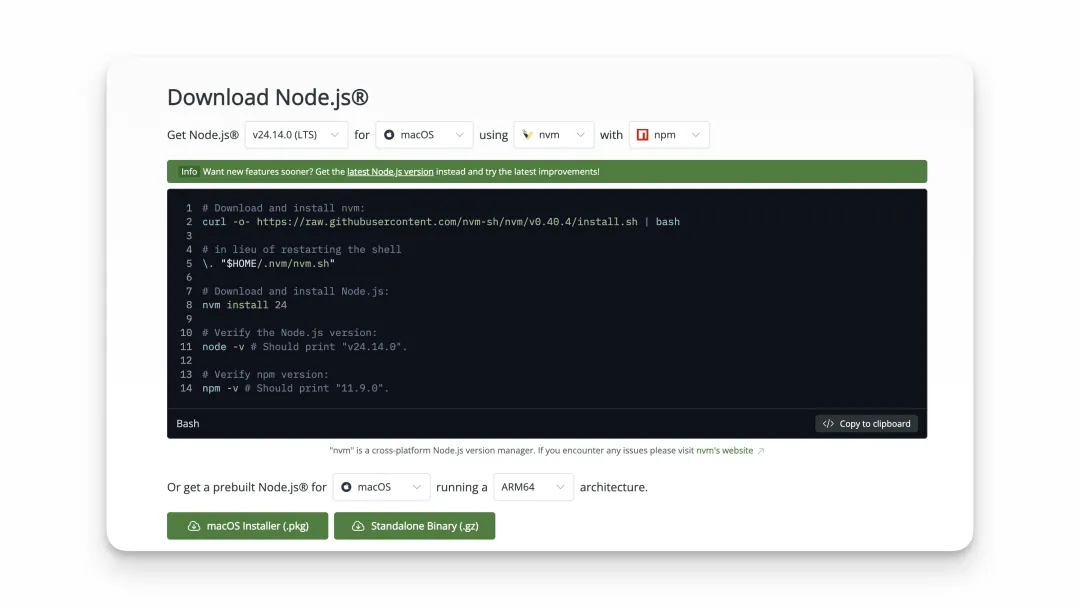Screen dimensions: 1080x608
Task: Download the Standalone Binary (.gz)
Action: [x=414, y=526]
